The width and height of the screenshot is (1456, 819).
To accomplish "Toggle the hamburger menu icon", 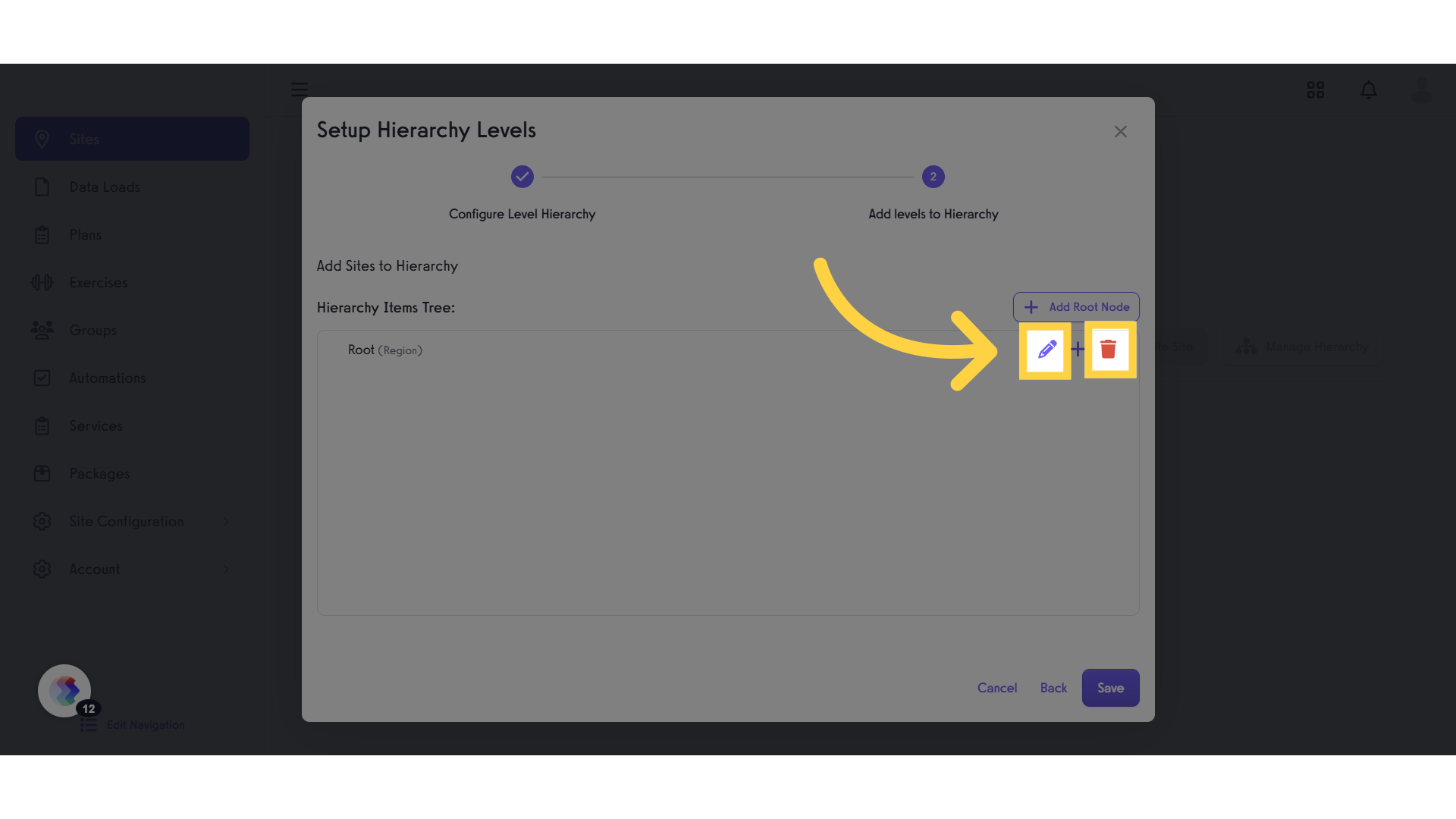I will (x=300, y=89).
